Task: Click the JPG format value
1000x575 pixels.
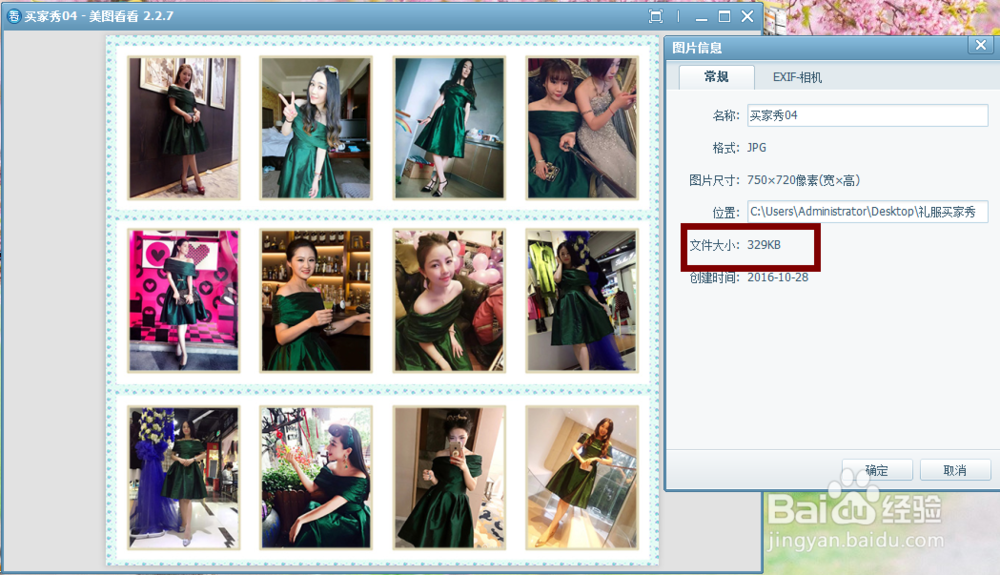Action: (756, 148)
